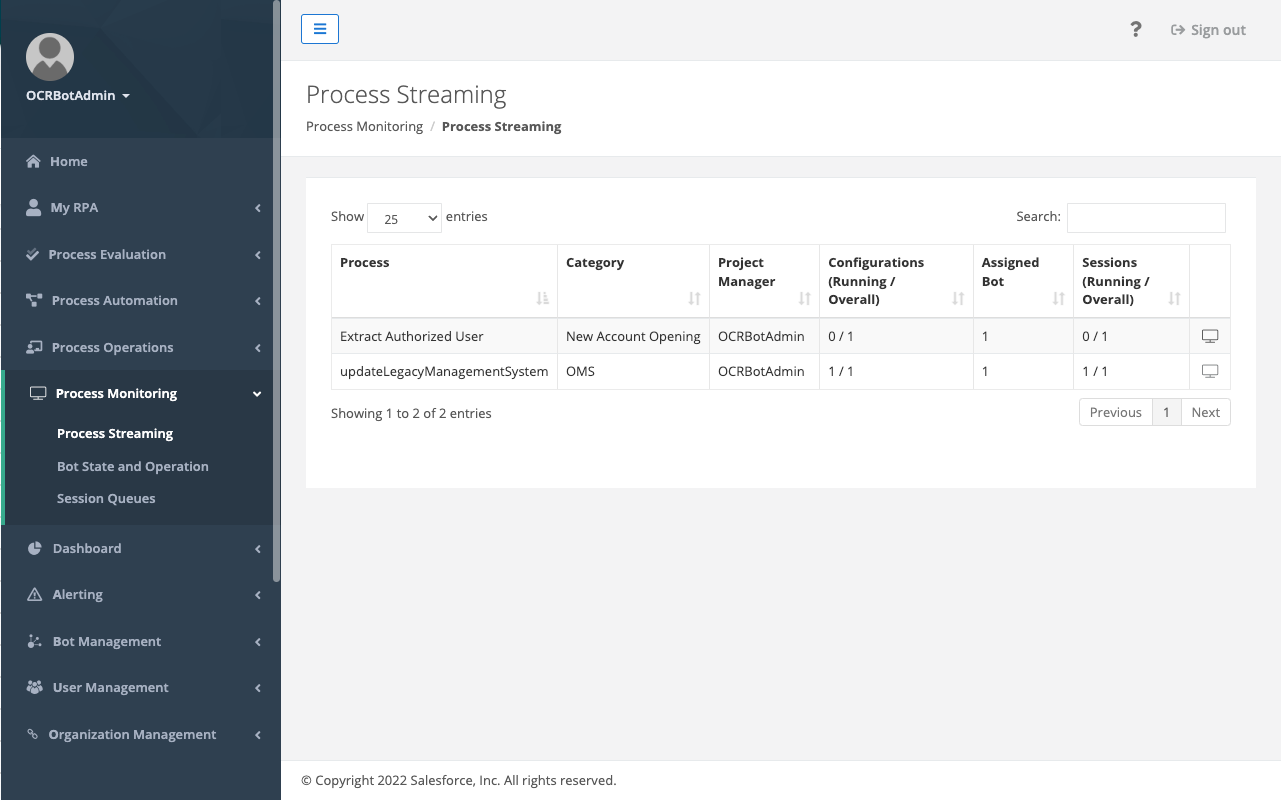Click the user avatar picture

[50, 57]
